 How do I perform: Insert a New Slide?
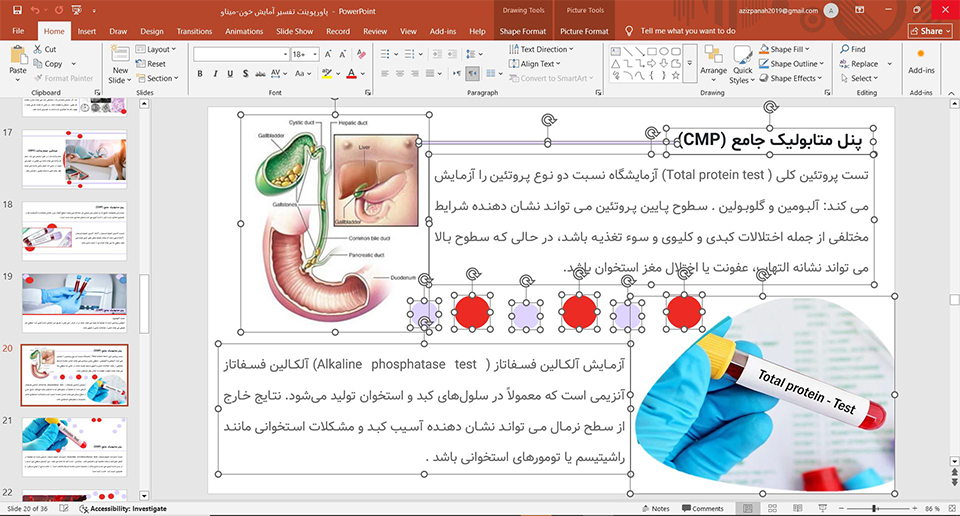tap(120, 64)
